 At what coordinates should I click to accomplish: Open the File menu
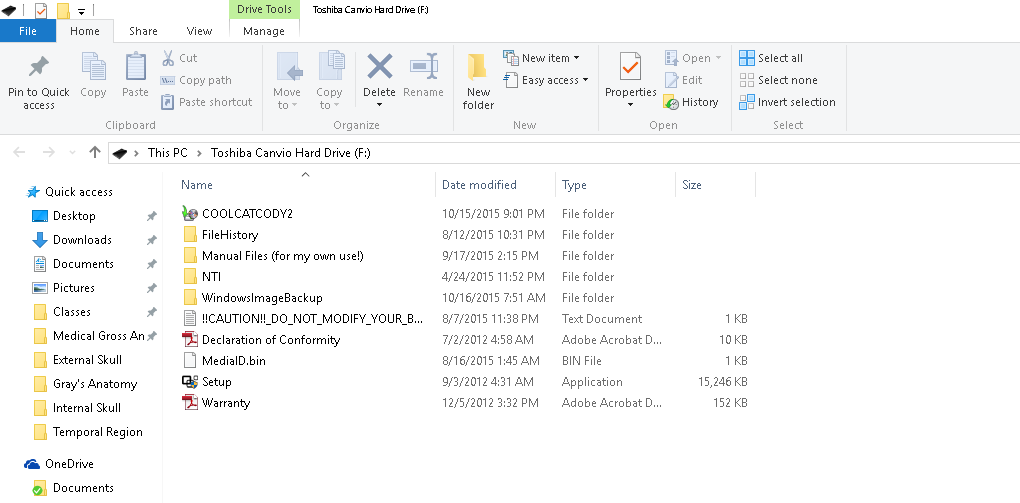tap(28, 31)
